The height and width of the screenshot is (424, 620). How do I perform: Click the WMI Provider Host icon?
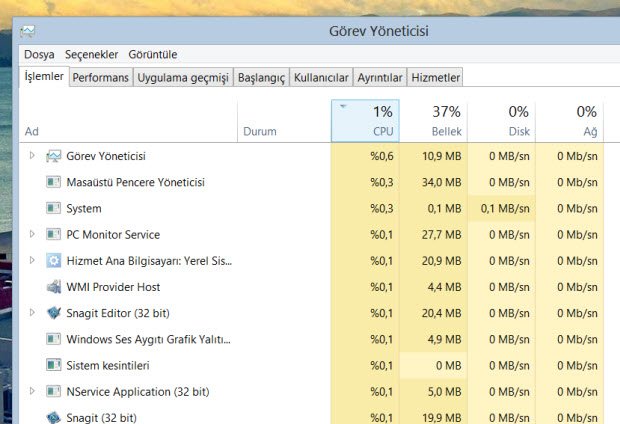(54, 287)
